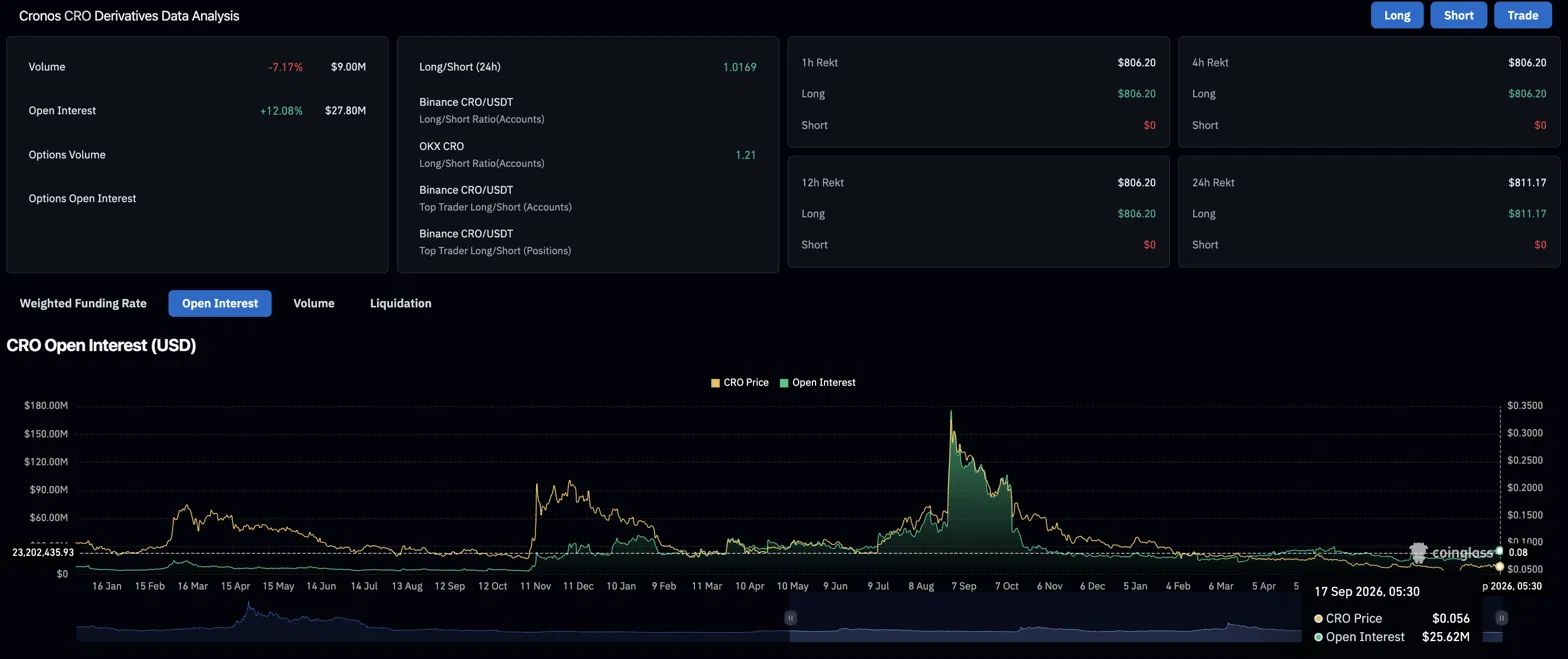
Task: Switch to Weighted Funding Rate tab
Action: [83, 303]
